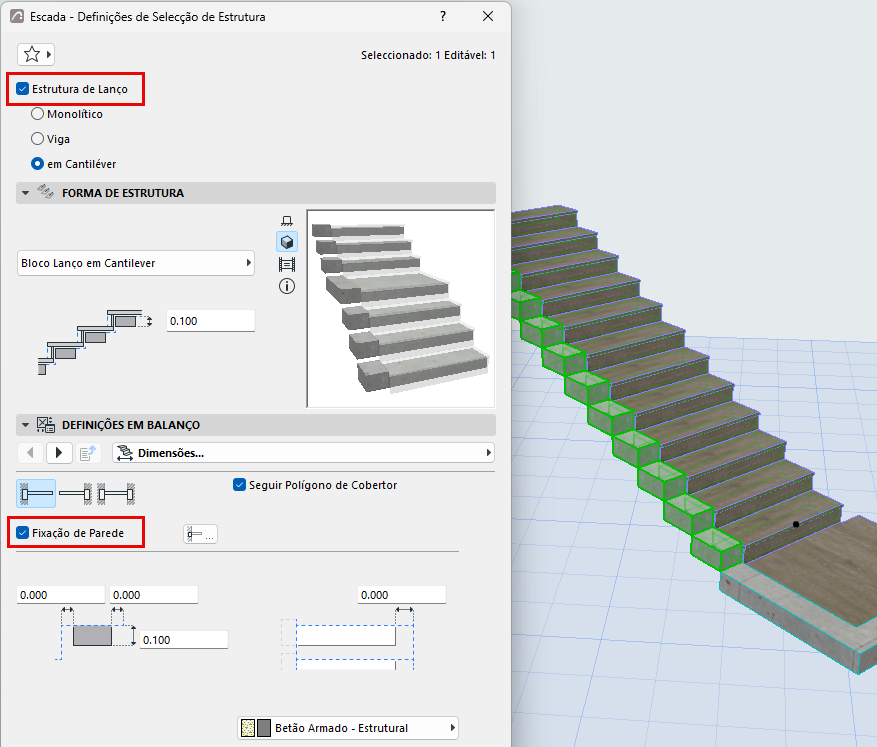The image size is (877, 747).
Task: Edit the second offset field 0.000
Action: (x=154, y=595)
